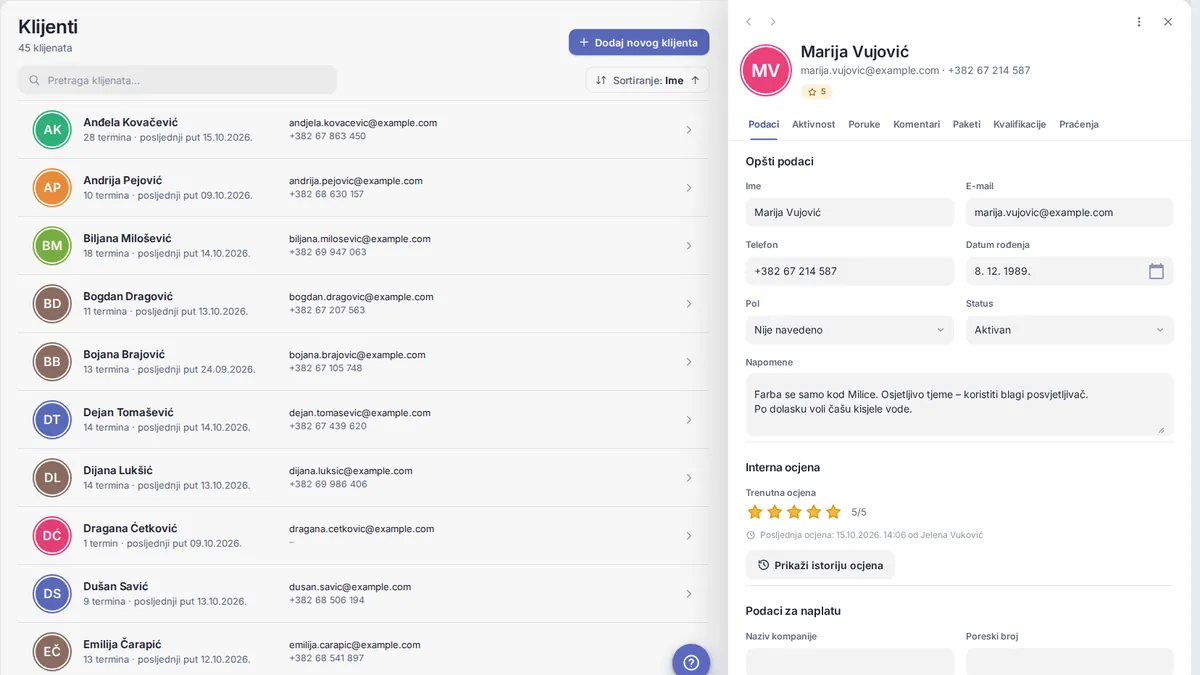Click 'Posljednja ocjena' timestamp text
This screenshot has height=675, width=1200.
tap(871, 535)
